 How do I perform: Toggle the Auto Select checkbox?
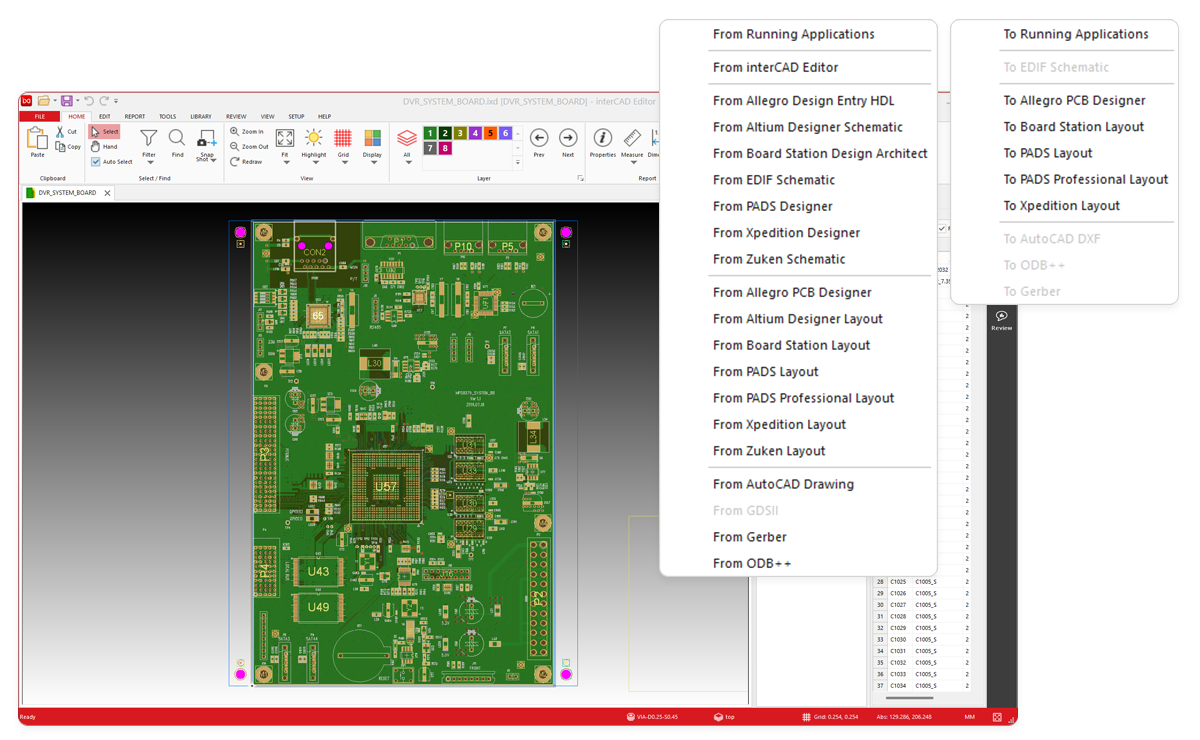click(x=96, y=161)
